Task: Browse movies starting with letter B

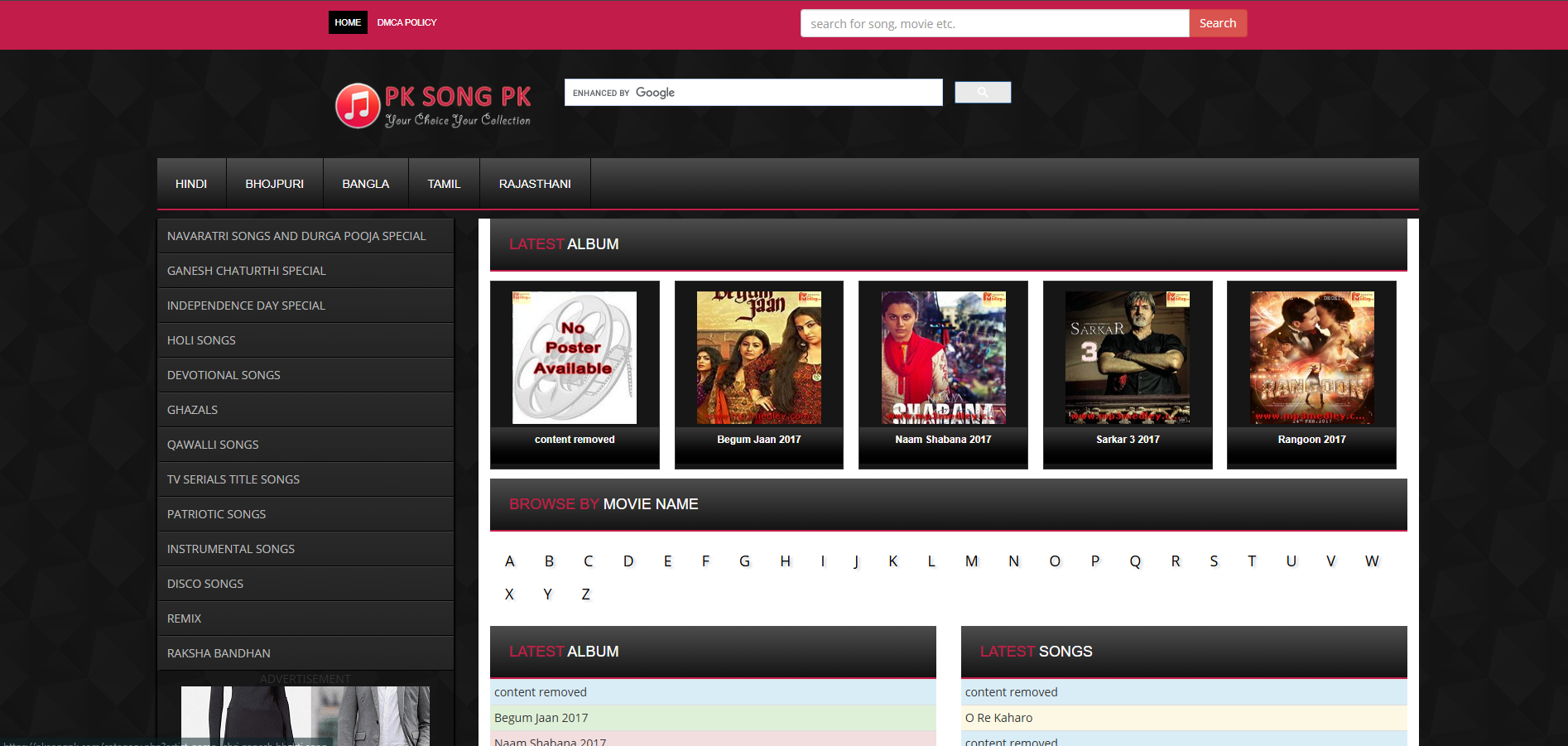Action: tap(549, 561)
